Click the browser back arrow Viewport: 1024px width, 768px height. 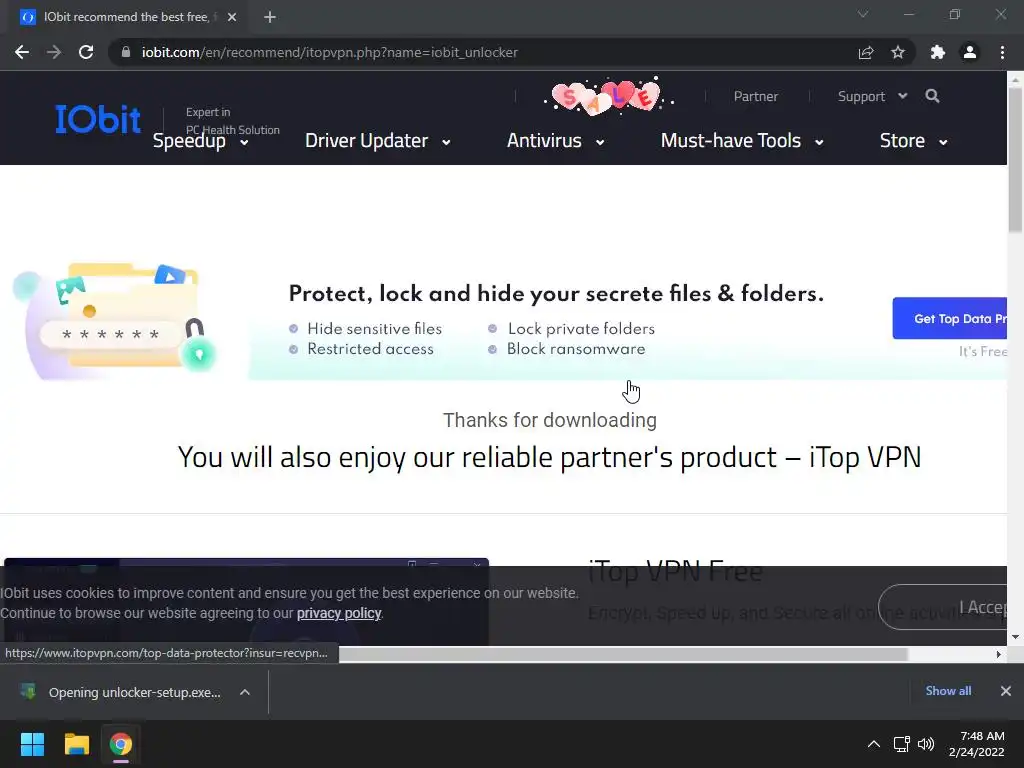[22, 52]
